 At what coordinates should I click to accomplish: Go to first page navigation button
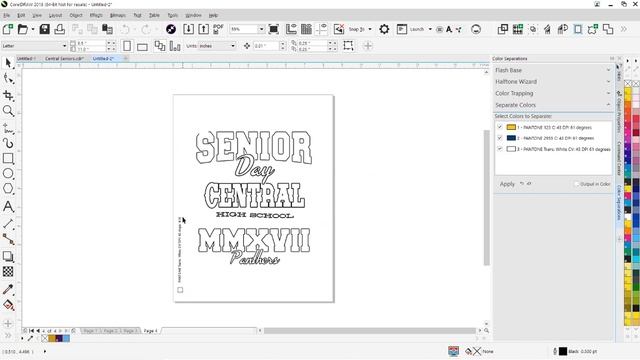point(31,331)
